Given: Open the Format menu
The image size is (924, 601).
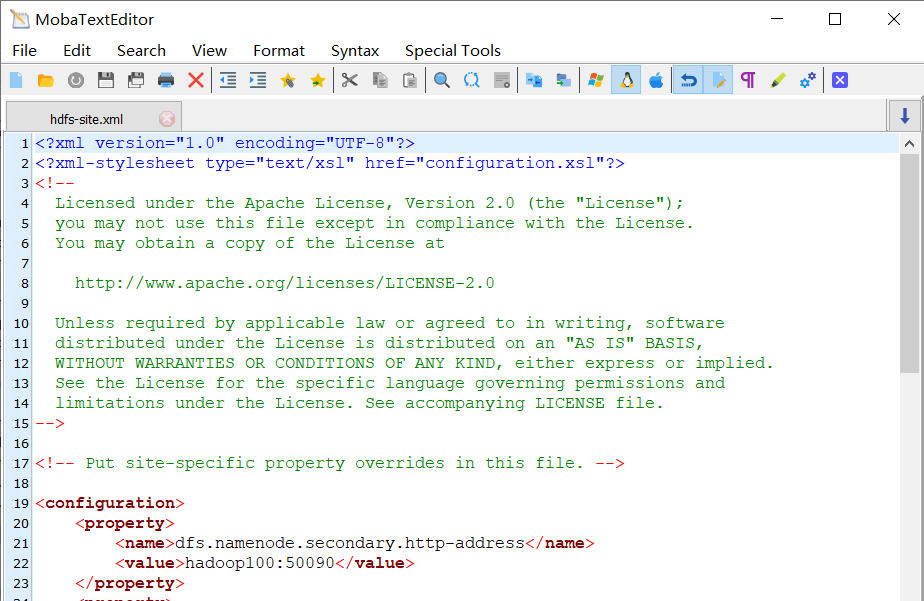Looking at the screenshot, I should [x=279, y=51].
